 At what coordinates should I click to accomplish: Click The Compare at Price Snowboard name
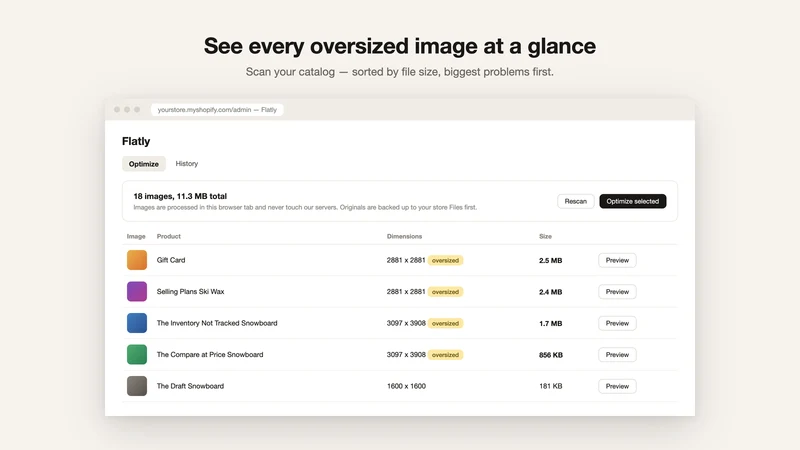(210, 355)
